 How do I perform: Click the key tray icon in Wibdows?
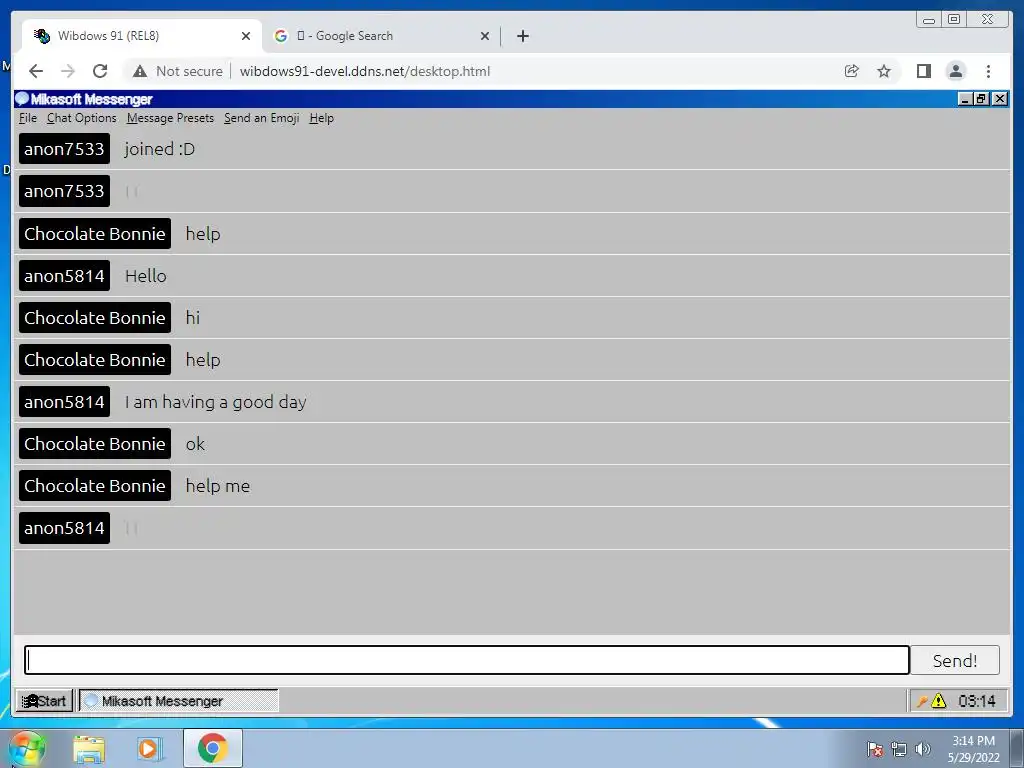coord(922,701)
